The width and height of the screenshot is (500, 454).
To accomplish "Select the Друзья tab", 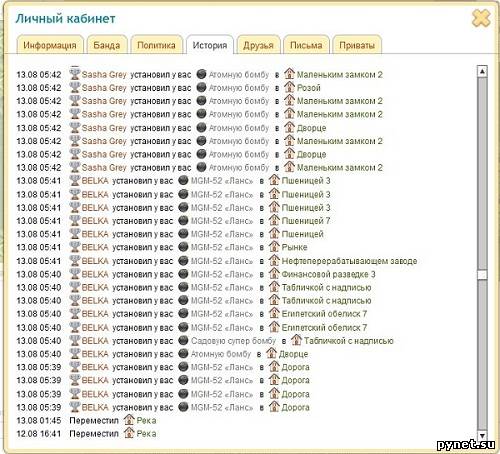I will 258,45.
